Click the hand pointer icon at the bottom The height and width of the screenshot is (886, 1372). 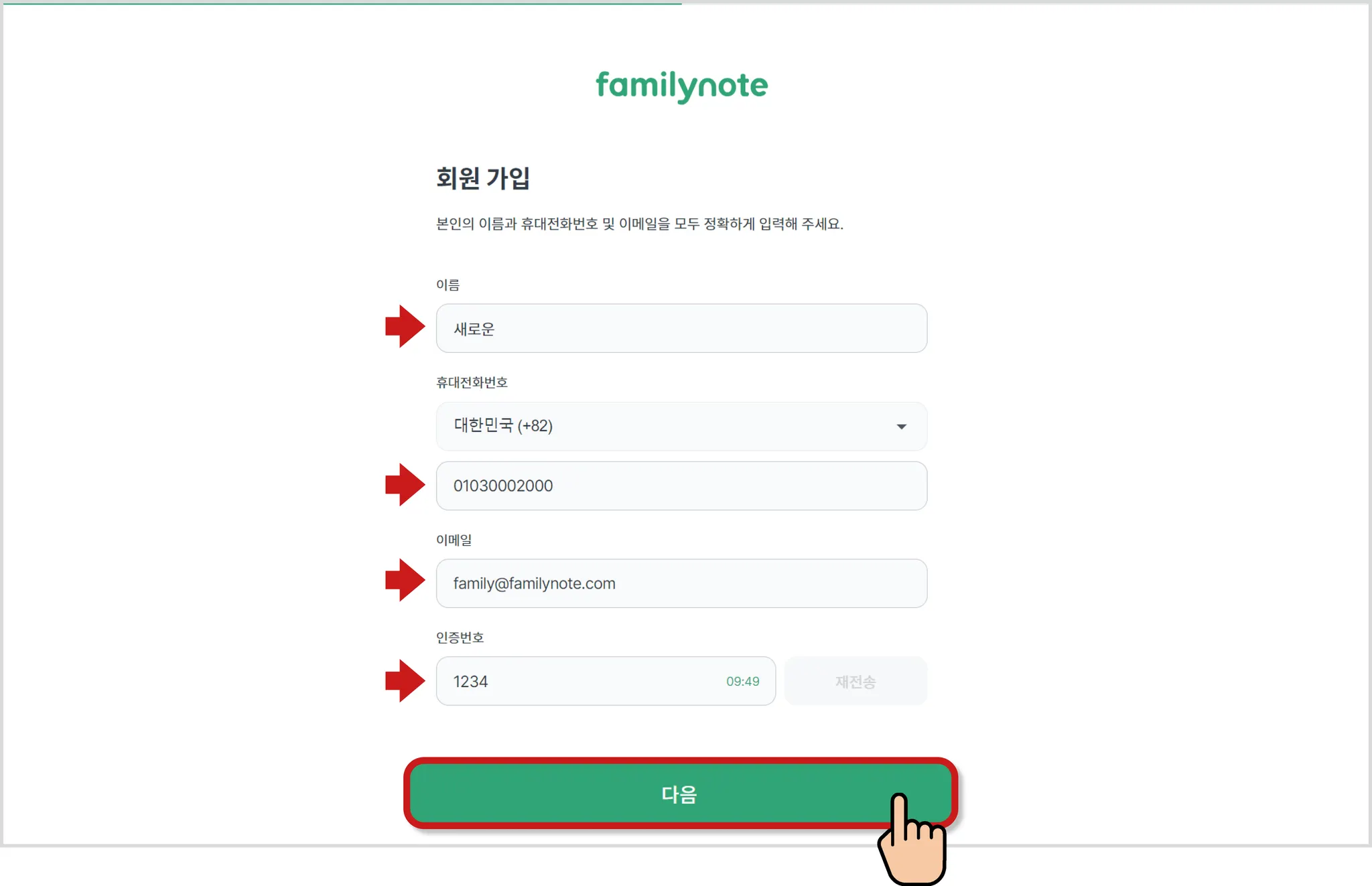coord(912,842)
